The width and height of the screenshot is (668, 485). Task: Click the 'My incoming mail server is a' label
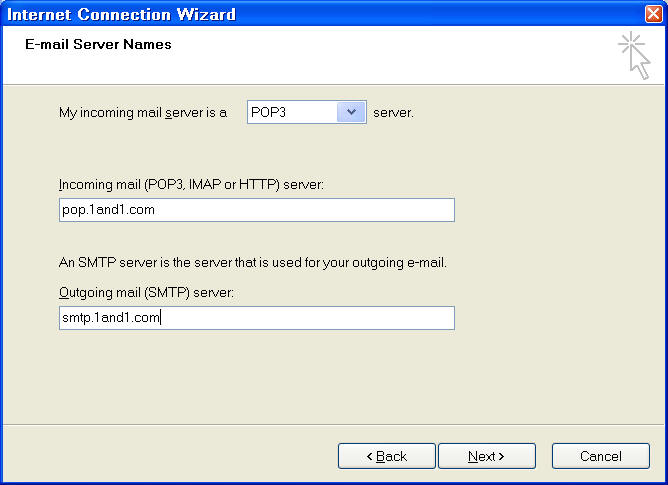coord(143,112)
